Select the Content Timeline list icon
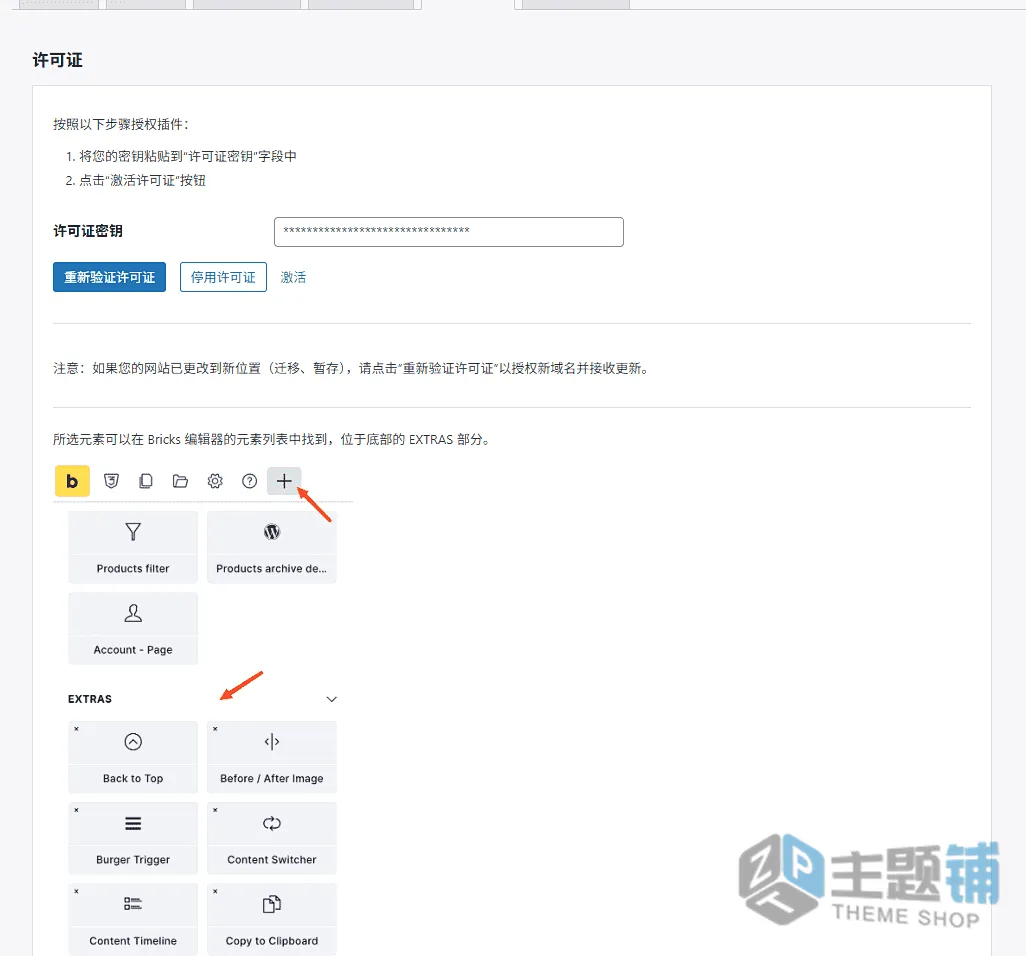Viewport: 1026px width, 956px height. [133, 904]
